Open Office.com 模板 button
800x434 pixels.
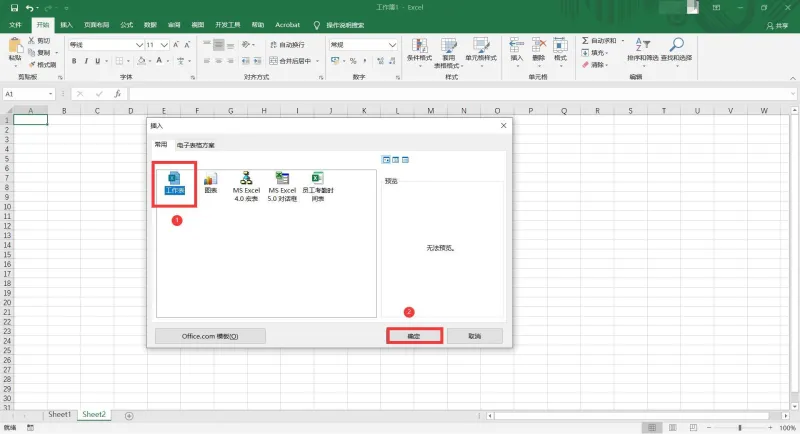pyautogui.click(x=210, y=336)
